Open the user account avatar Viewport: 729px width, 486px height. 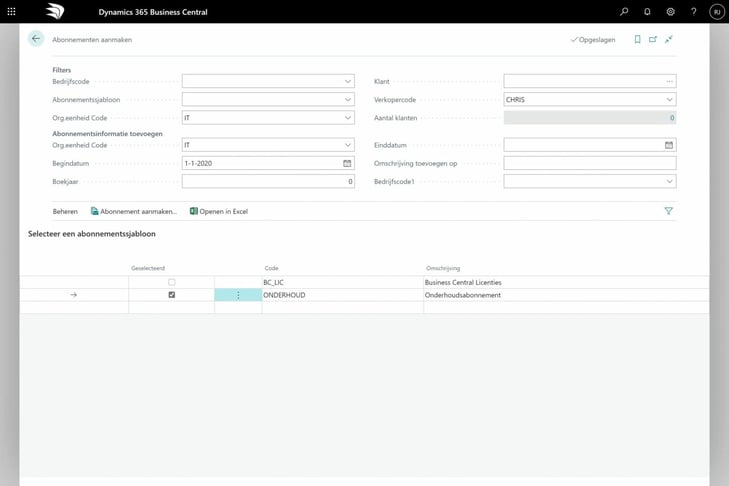(x=717, y=12)
